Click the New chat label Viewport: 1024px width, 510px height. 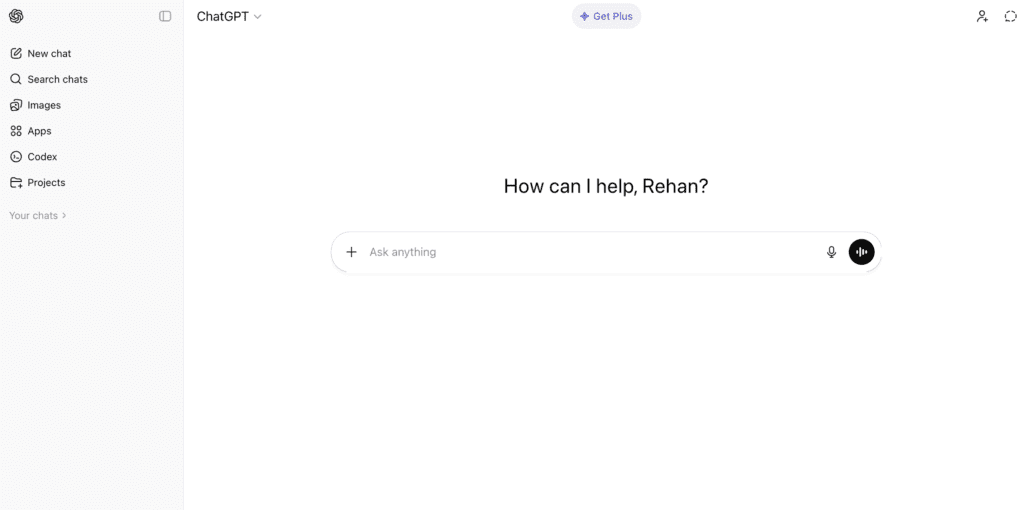[x=49, y=53]
